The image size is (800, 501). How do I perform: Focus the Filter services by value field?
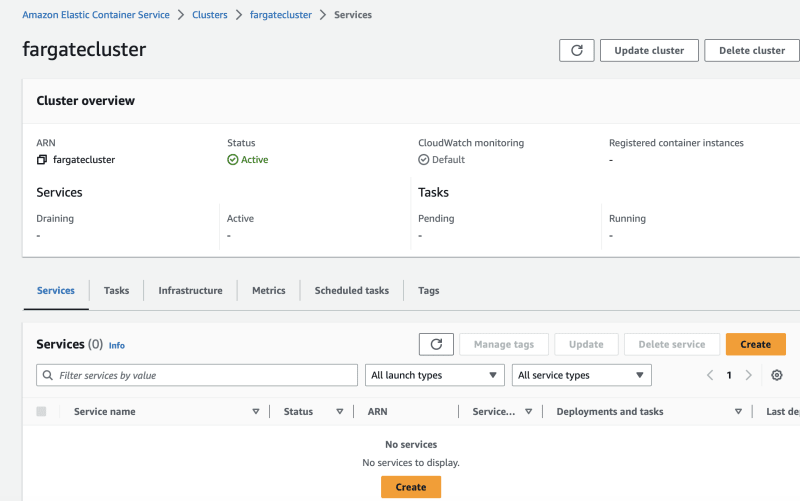click(197, 375)
